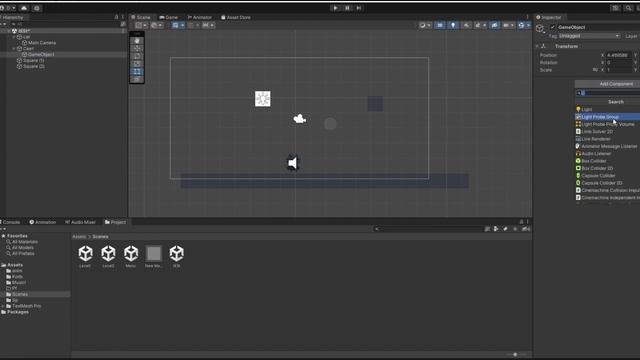Open the tool handle position dropdown
The image size is (640, 360).
click(141, 25)
